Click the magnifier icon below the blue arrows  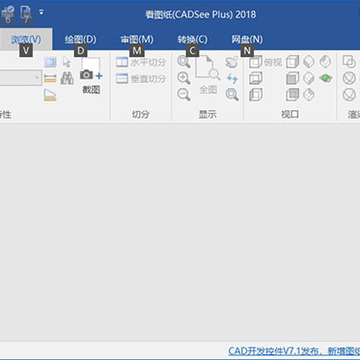232,95
